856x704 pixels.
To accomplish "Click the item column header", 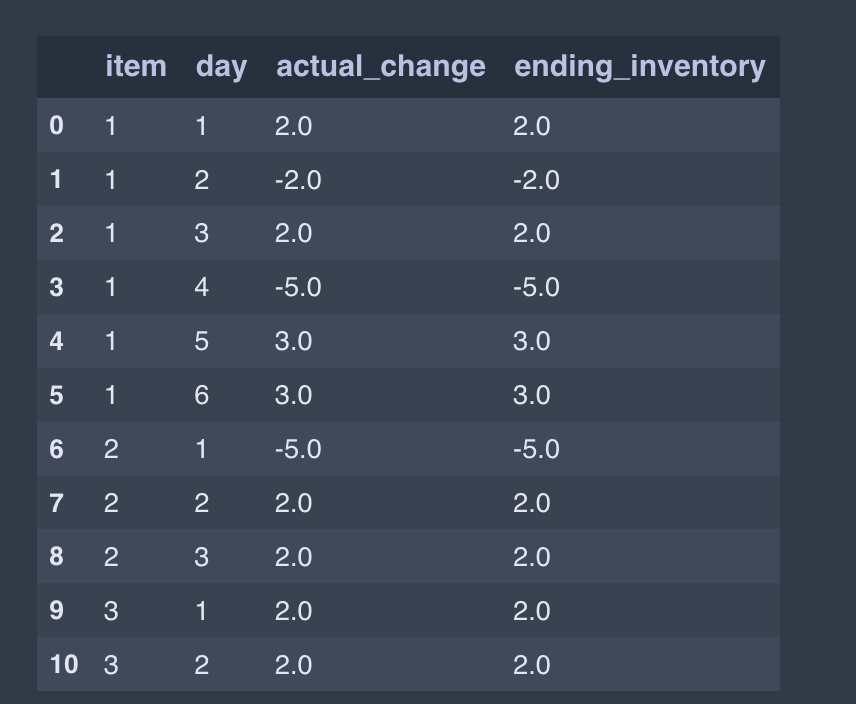I will click(136, 67).
